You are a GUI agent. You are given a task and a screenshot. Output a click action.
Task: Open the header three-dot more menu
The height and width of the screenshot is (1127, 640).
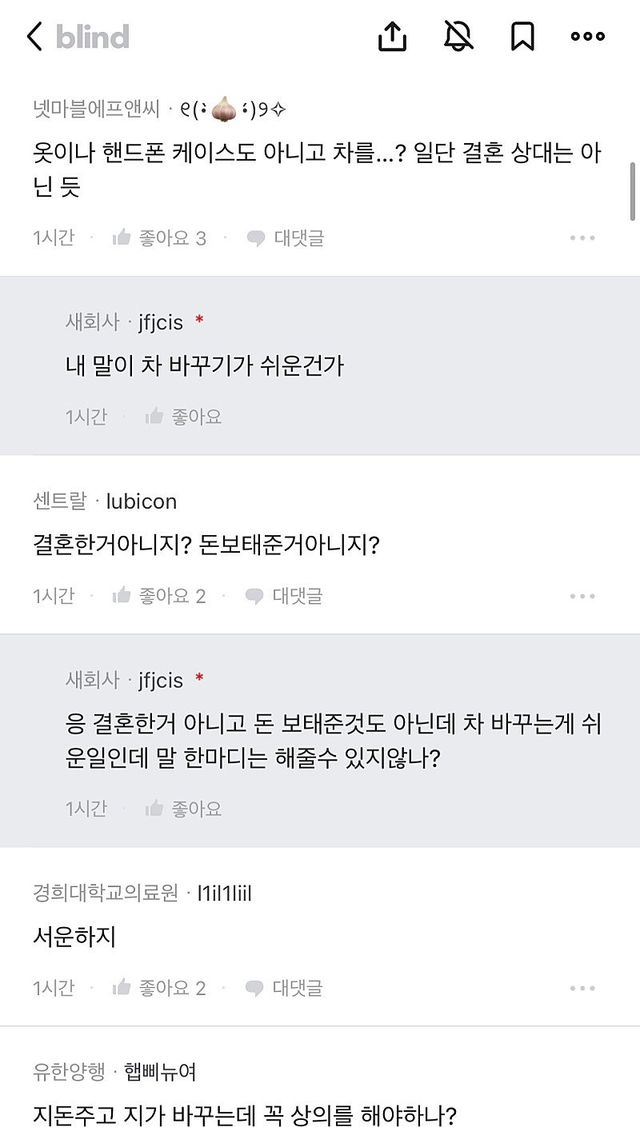[587, 37]
